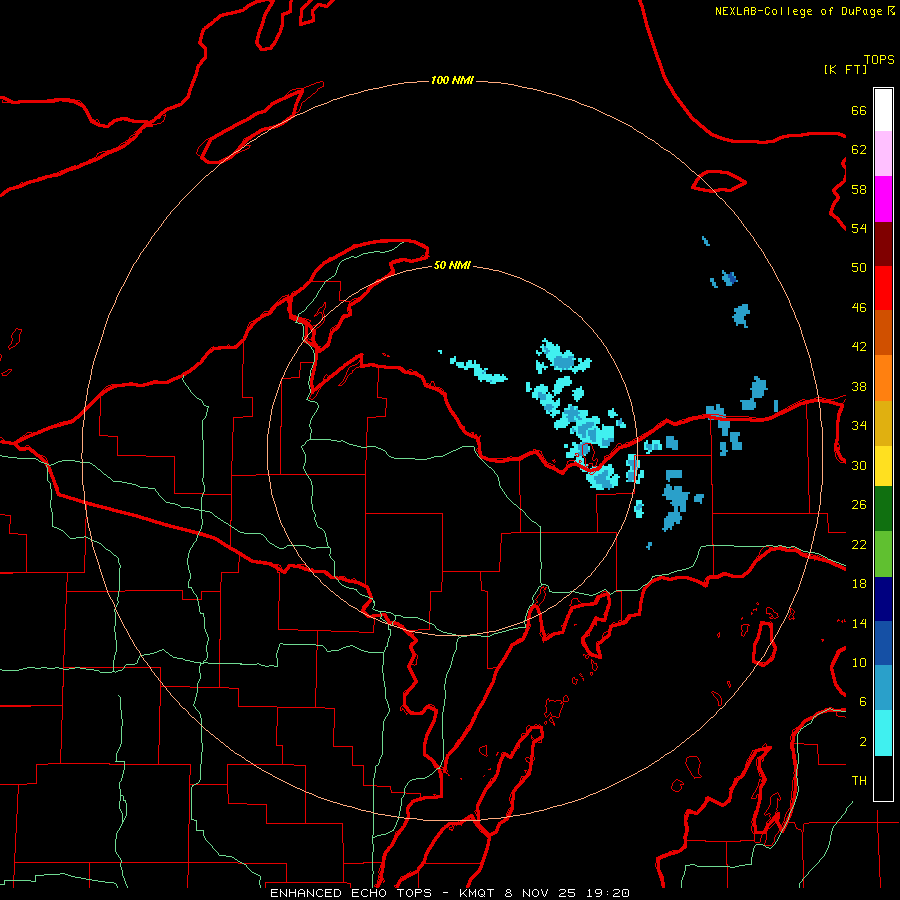The height and width of the screenshot is (900, 900).
Task: Click the KMQT radar site identifier
Action: 478,893
